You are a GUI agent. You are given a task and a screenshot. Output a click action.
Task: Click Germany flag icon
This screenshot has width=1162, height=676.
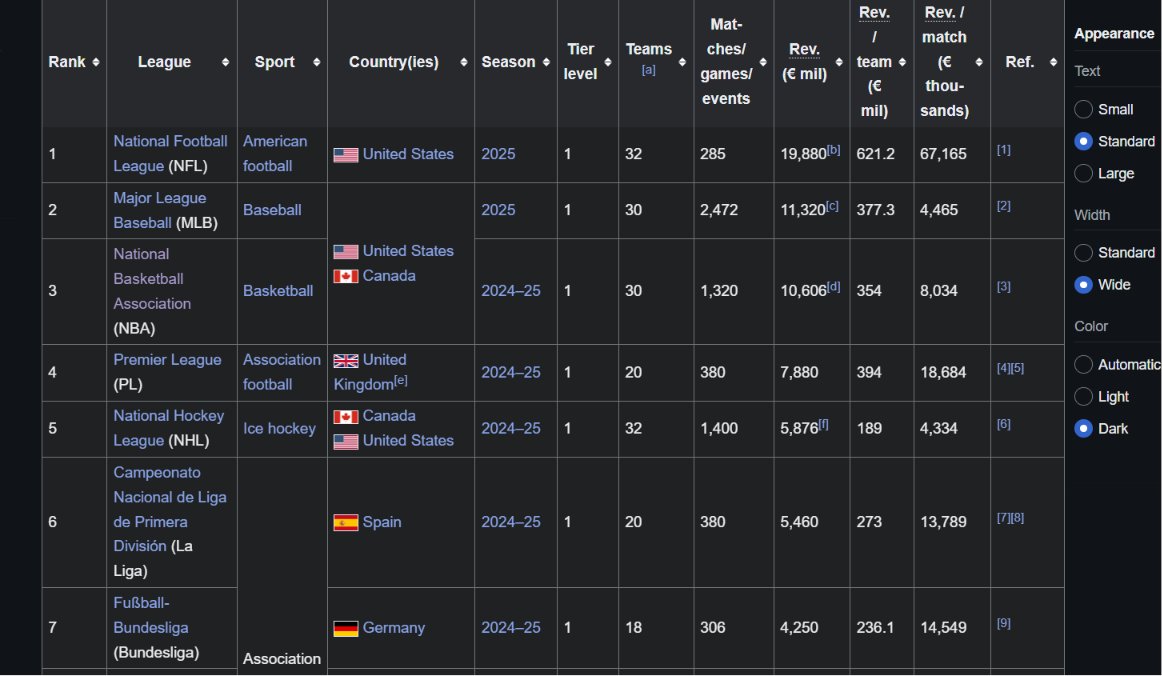click(345, 629)
